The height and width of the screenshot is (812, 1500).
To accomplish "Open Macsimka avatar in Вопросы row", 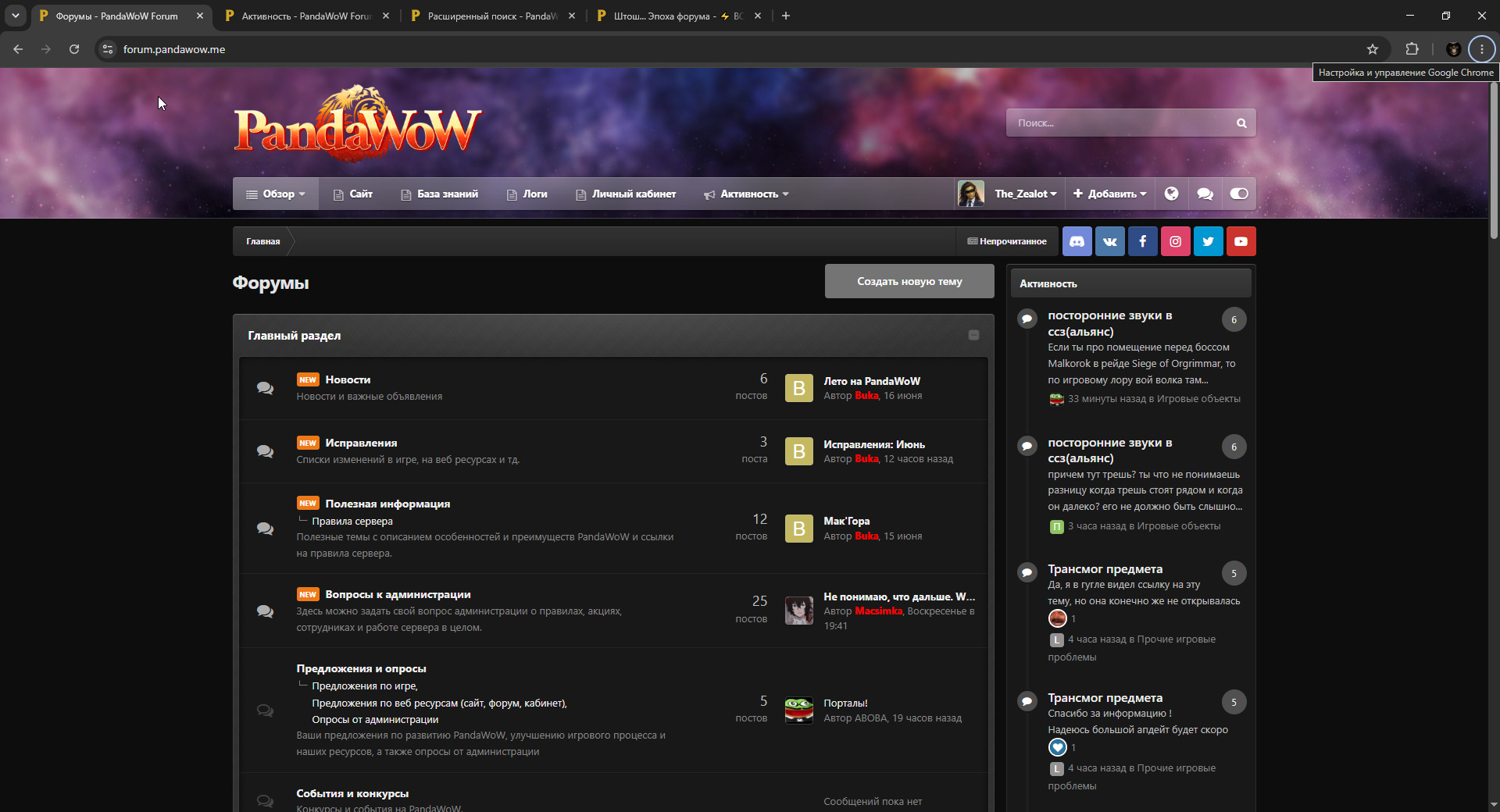I will (x=799, y=611).
